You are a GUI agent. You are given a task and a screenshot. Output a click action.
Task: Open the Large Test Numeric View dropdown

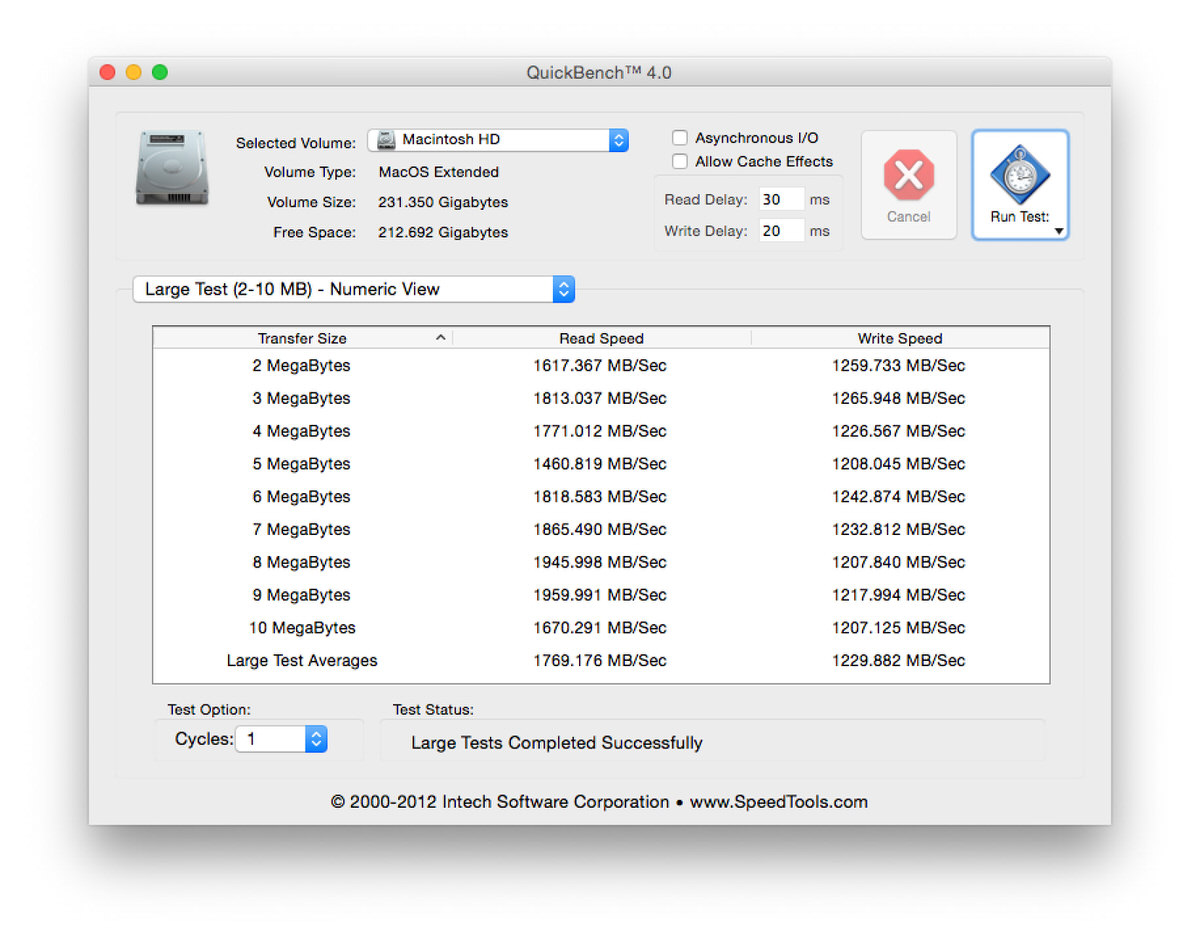[x=353, y=289]
